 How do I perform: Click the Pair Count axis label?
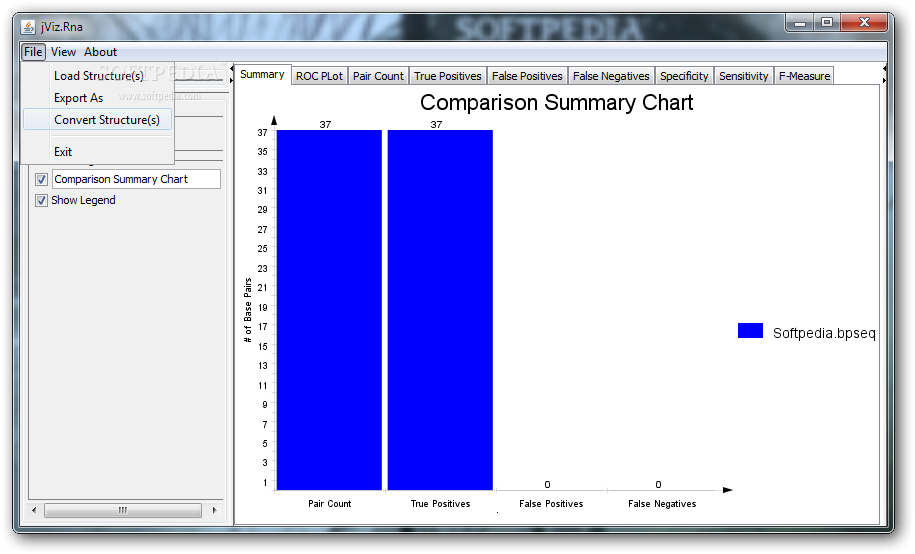click(x=330, y=504)
